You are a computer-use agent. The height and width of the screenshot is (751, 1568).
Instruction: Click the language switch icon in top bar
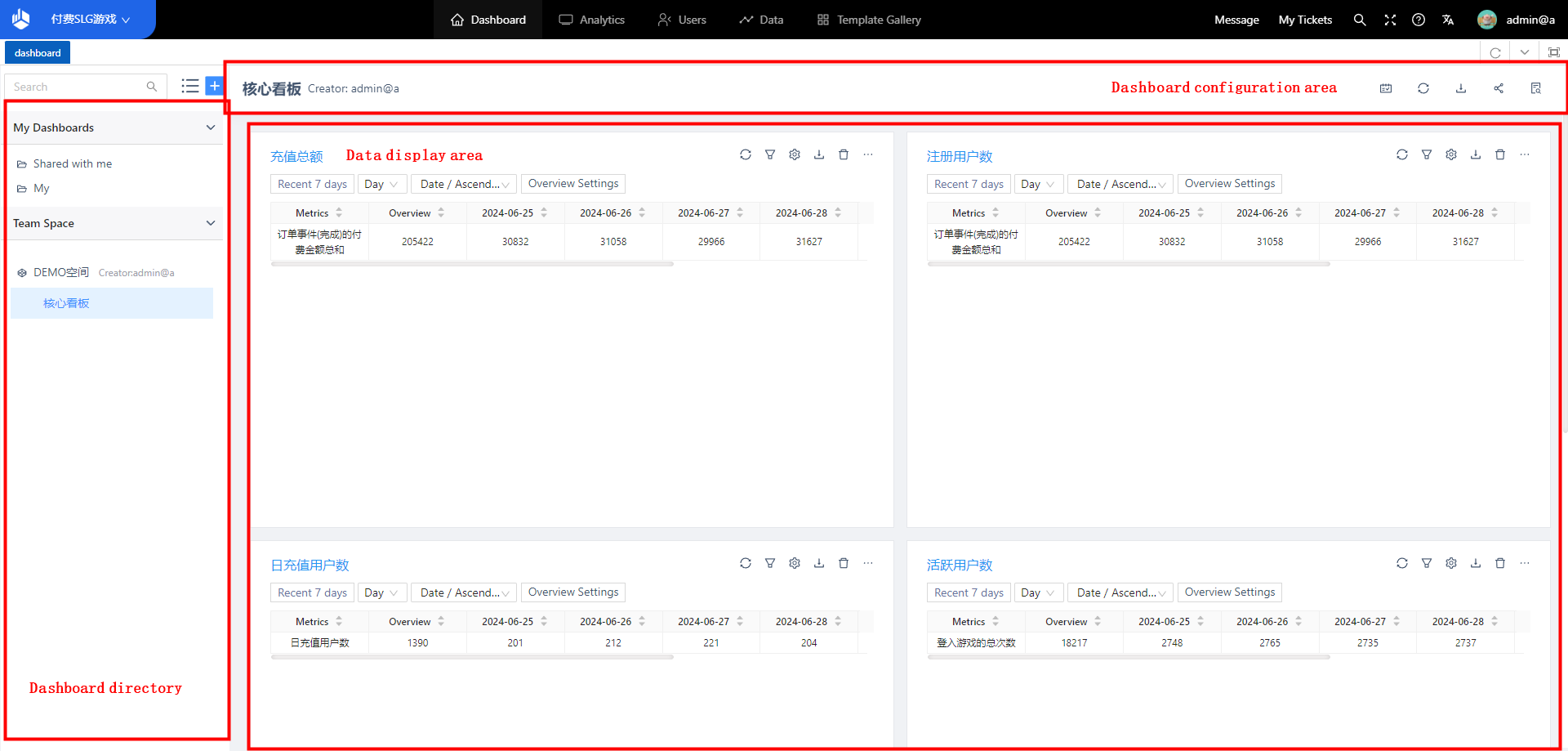(x=1448, y=20)
